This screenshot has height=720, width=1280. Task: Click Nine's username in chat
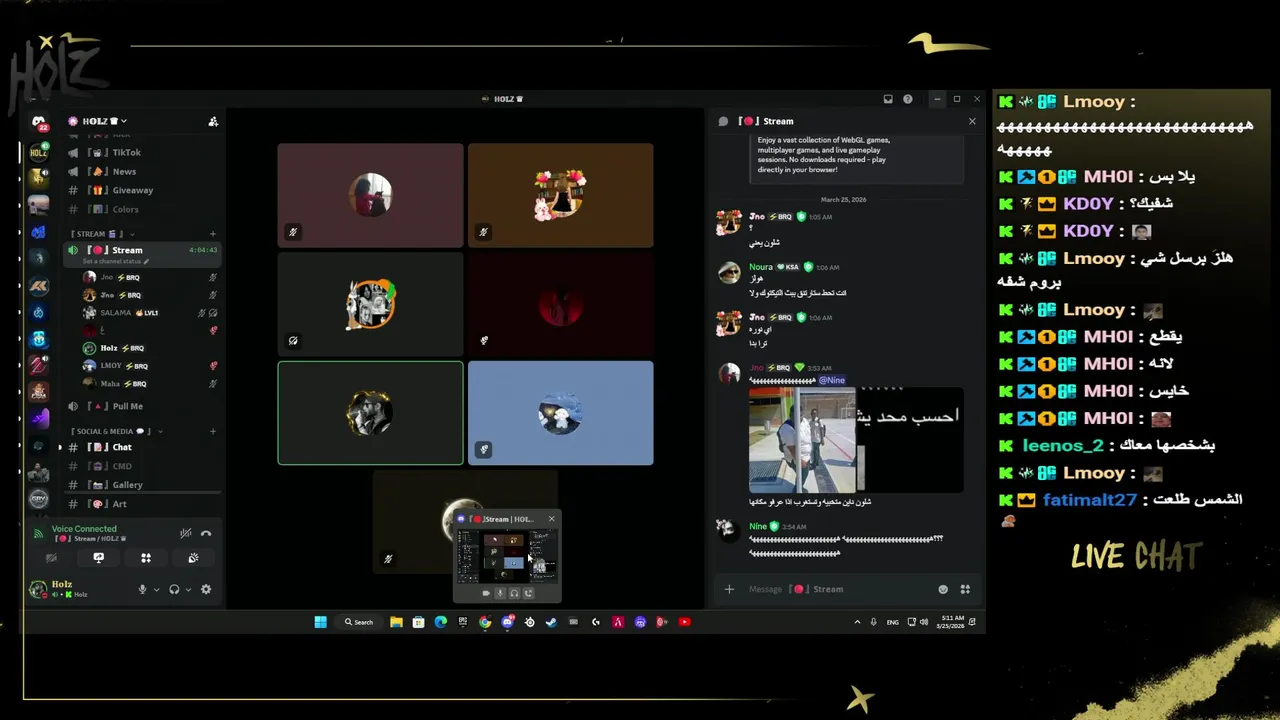click(758, 526)
